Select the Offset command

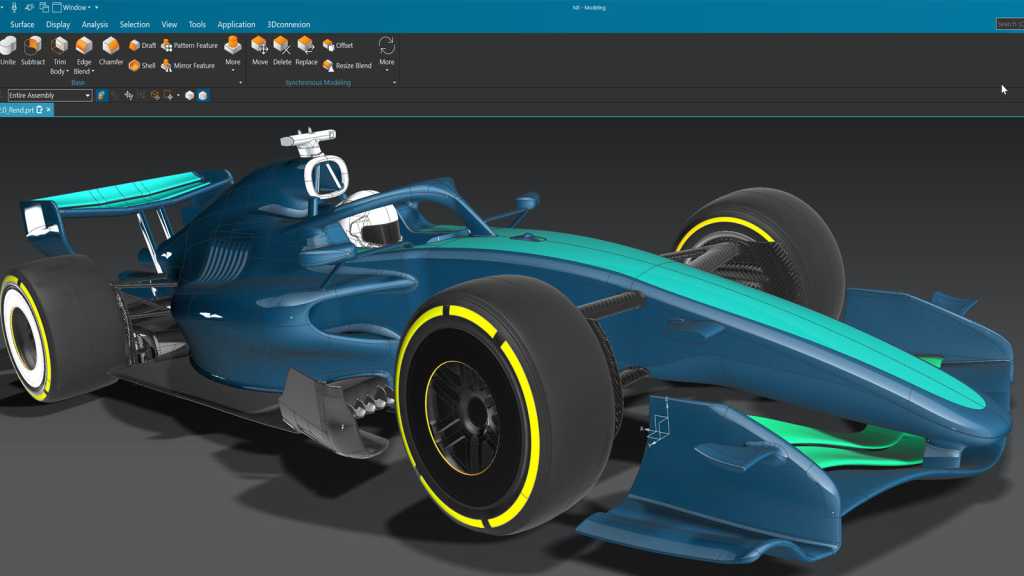click(x=342, y=45)
